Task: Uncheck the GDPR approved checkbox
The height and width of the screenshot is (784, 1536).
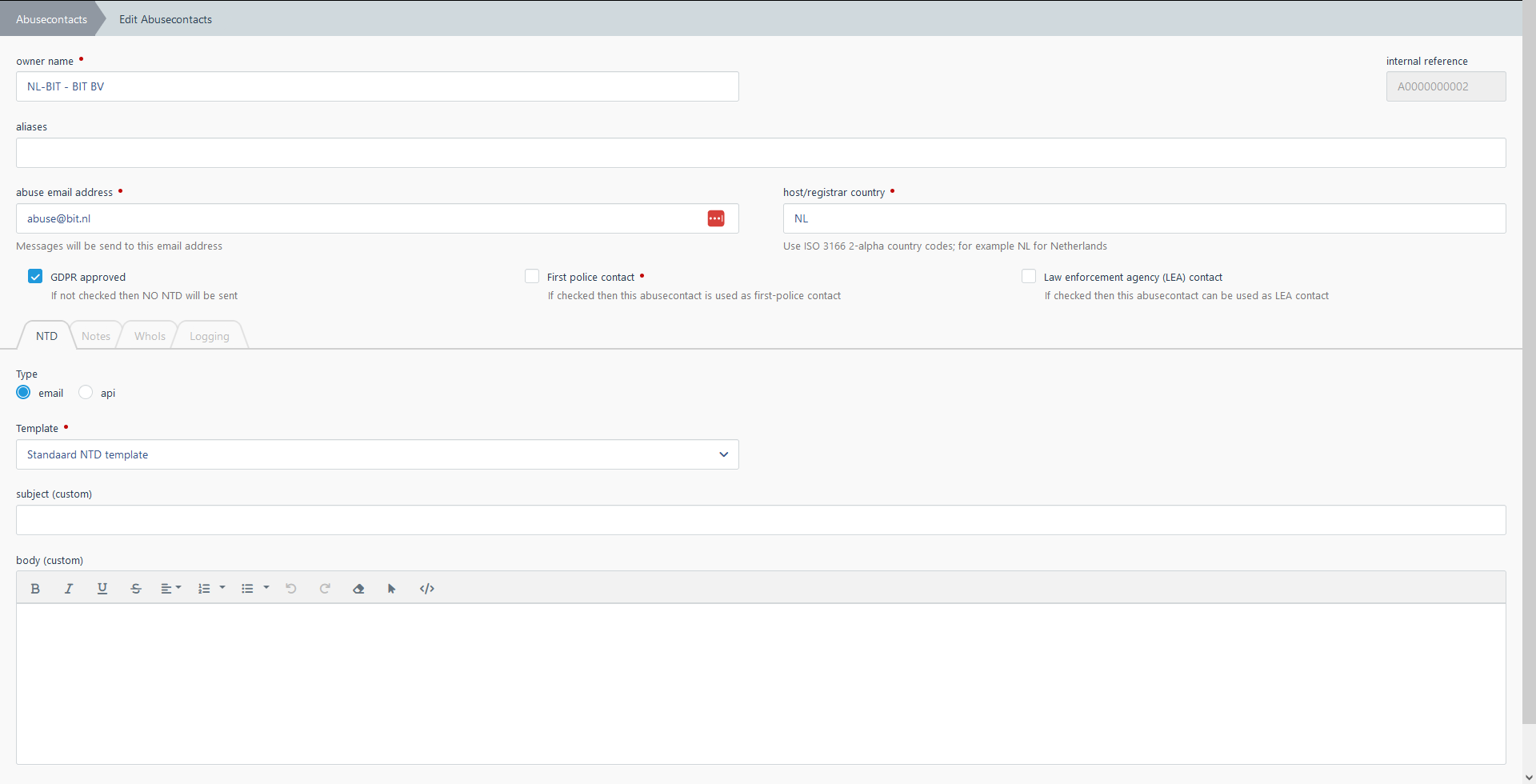Action: [35, 277]
